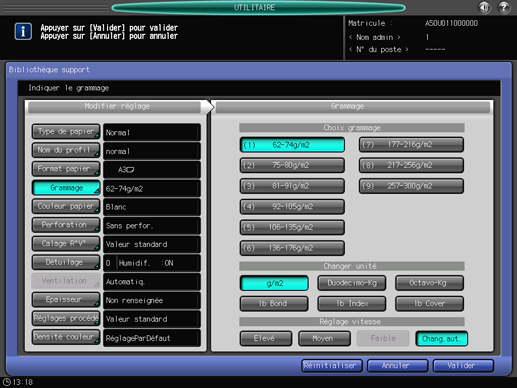Select grammage 106-135g/m2 option
Image resolution: width=517 pixels, height=388 pixels.
[x=292, y=227]
